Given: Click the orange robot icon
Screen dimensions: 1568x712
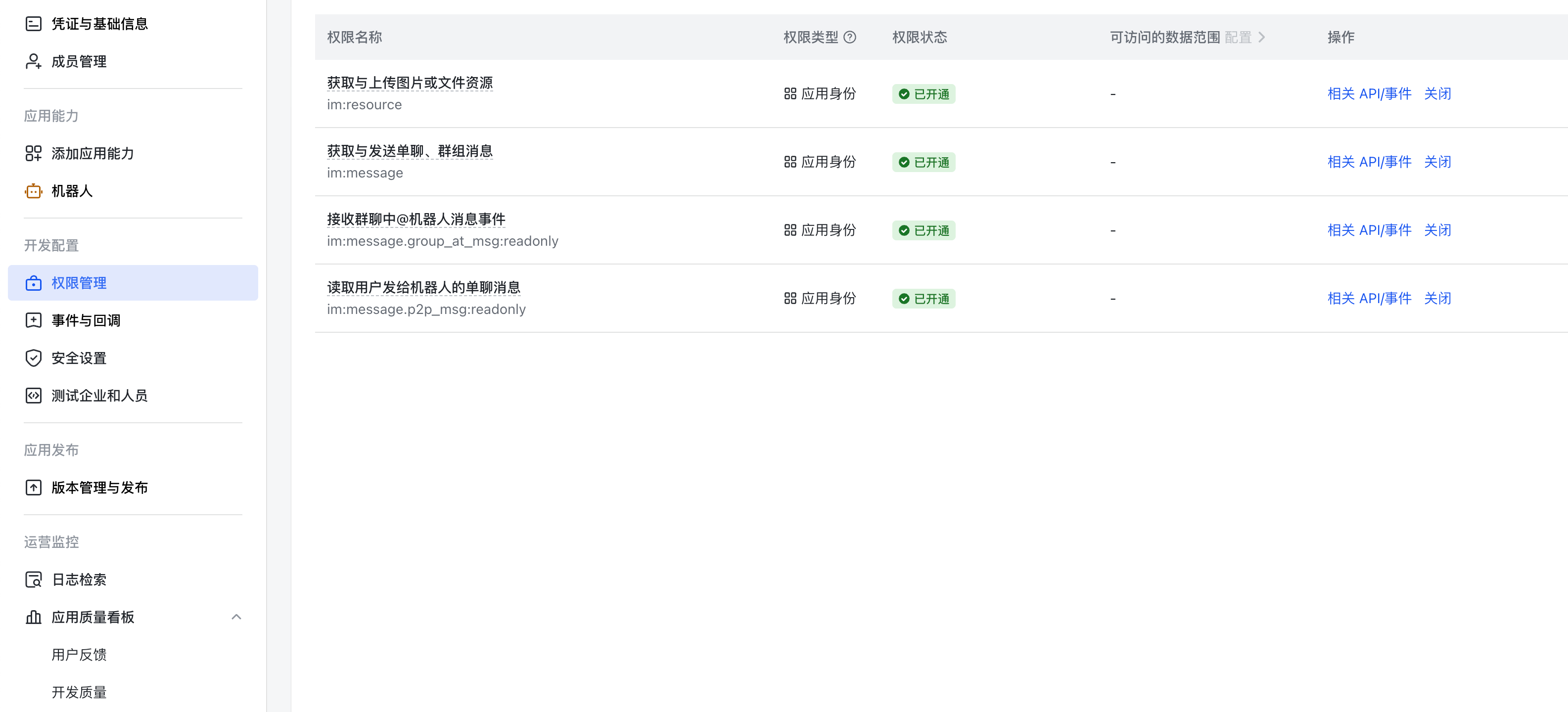Looking at the screenshot, I should [x=34, y=191].
